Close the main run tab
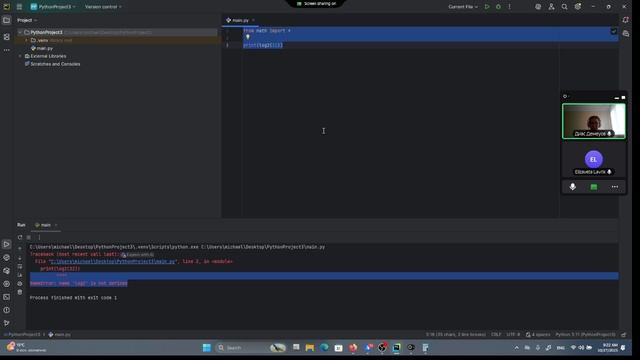 (56, 225)
